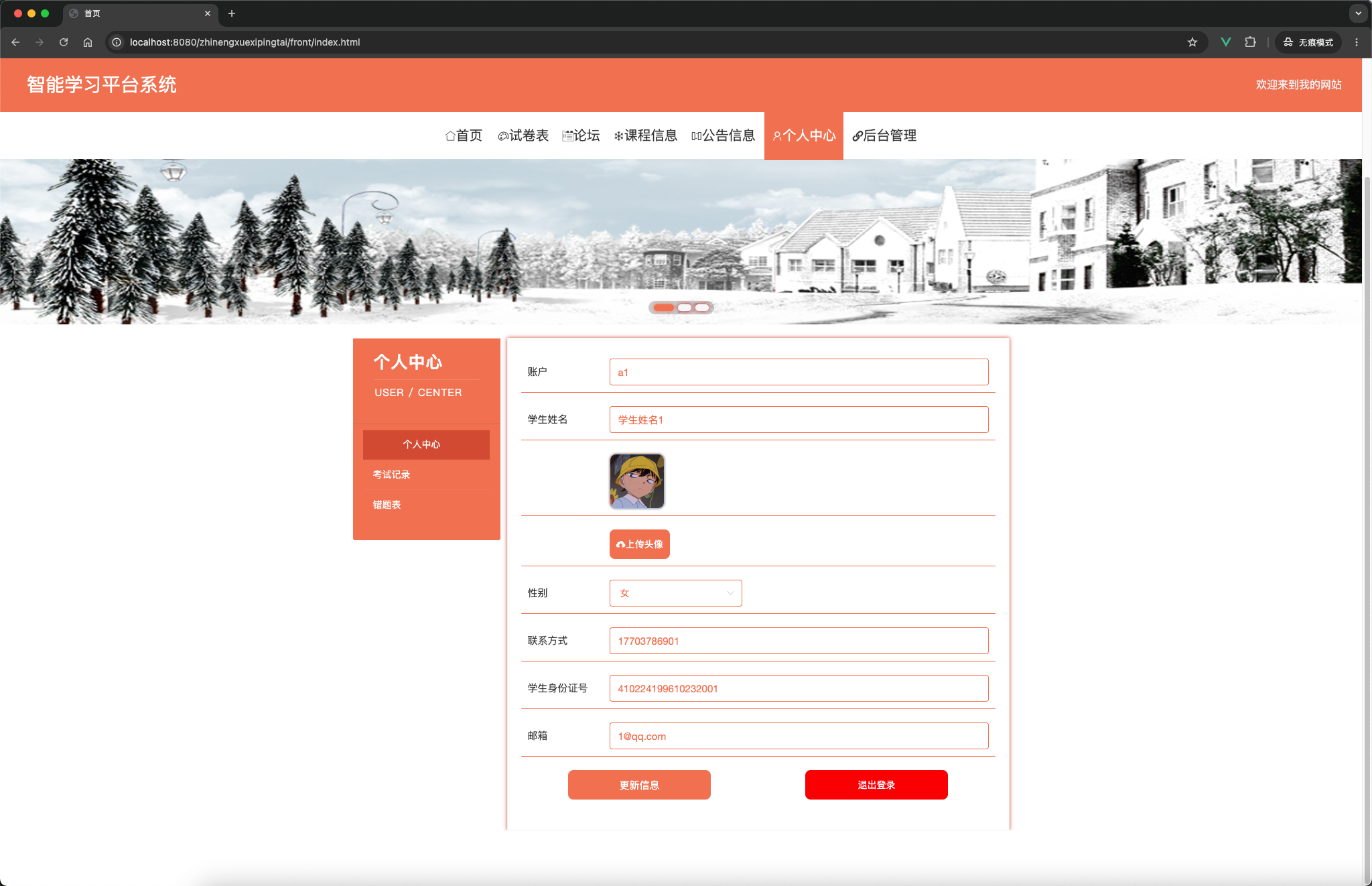Open 公告信息 navigation item
The image size is (1372, 886).
(x=723, y=135)
